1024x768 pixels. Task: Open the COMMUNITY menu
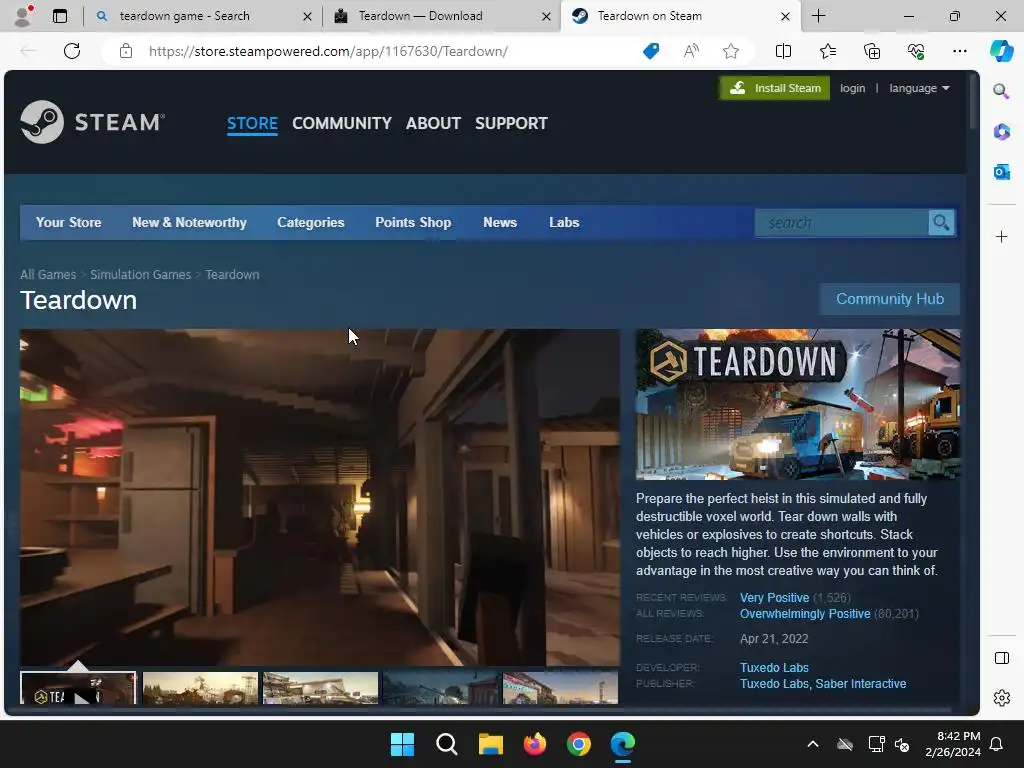pyautogui.click(x=342, y=123)
